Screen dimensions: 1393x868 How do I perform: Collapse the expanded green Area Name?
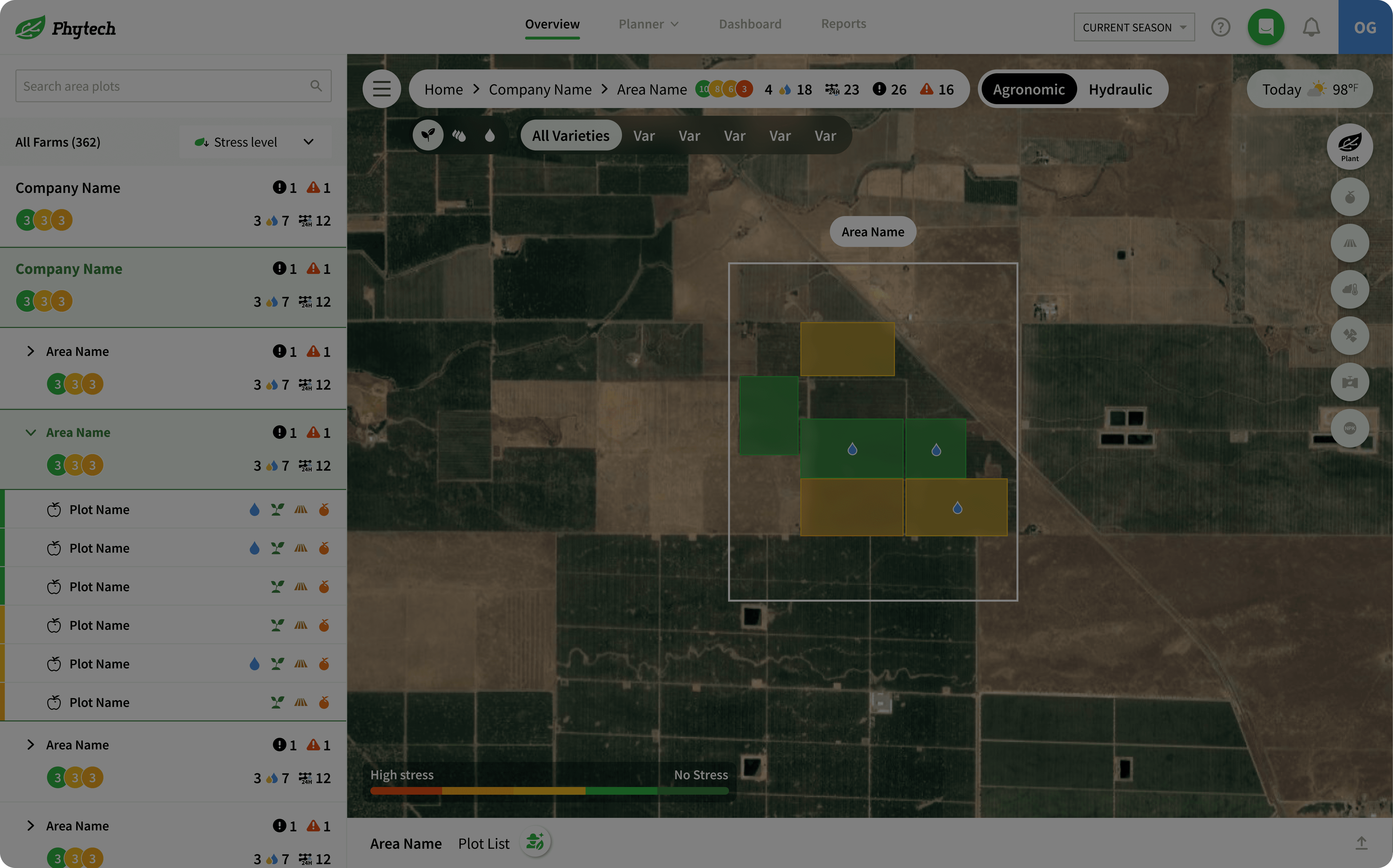point(31,432)
